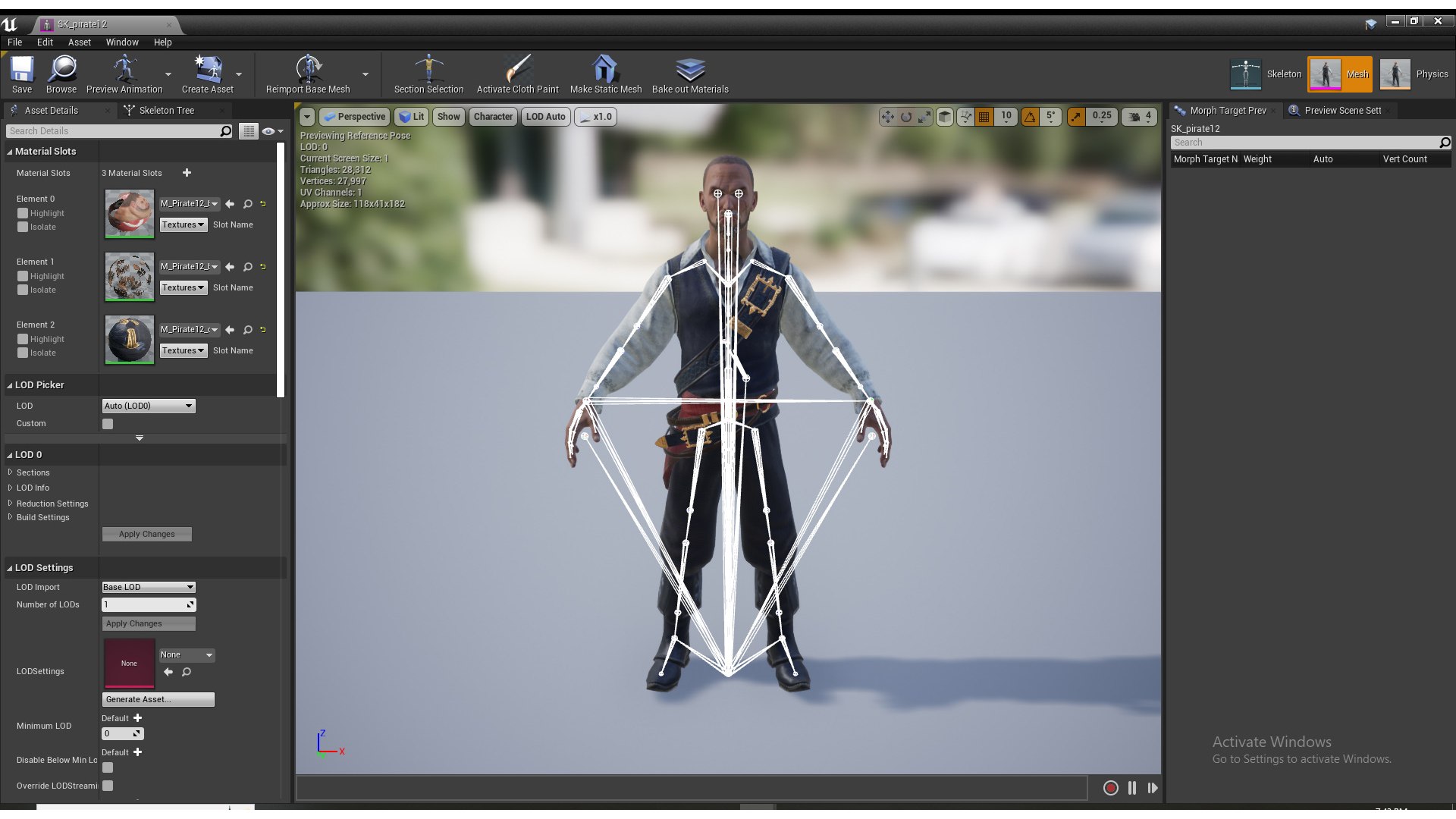Enable Isolate for Element 0
The width and height of the screenshot is (1456, 819).
point(23,227)
